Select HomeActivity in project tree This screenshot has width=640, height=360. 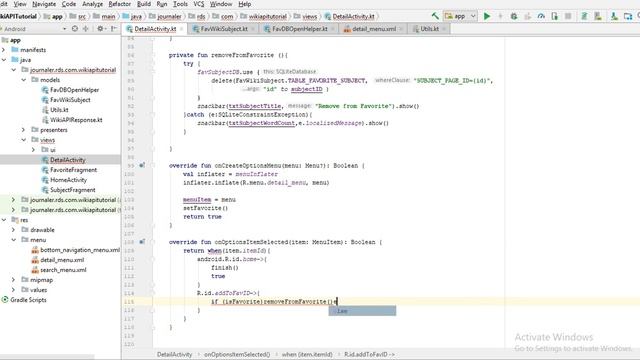pyautogui.click(x=68, y=180)
